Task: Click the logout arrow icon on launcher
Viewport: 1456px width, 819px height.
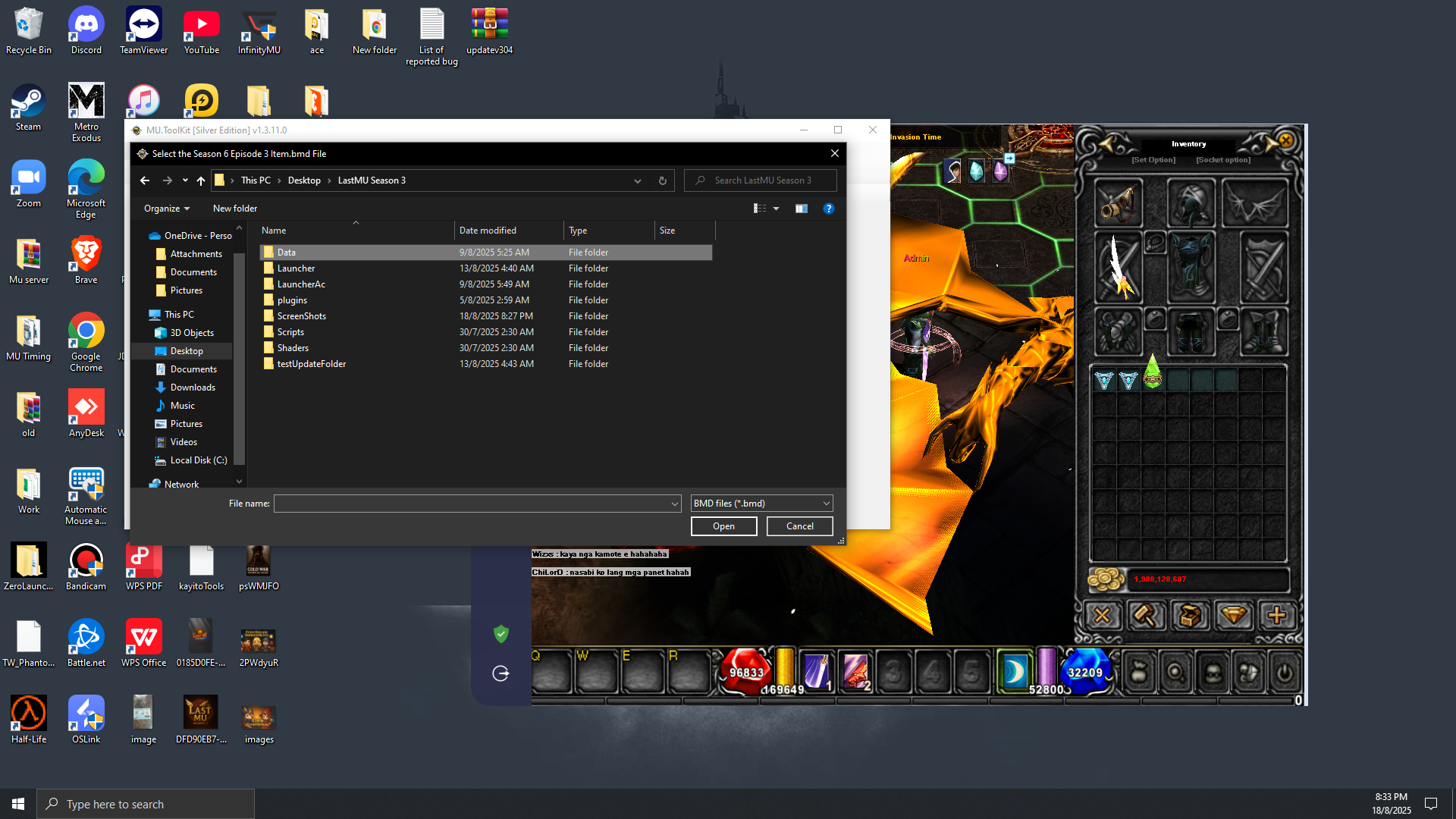Action: click(500, 673)
